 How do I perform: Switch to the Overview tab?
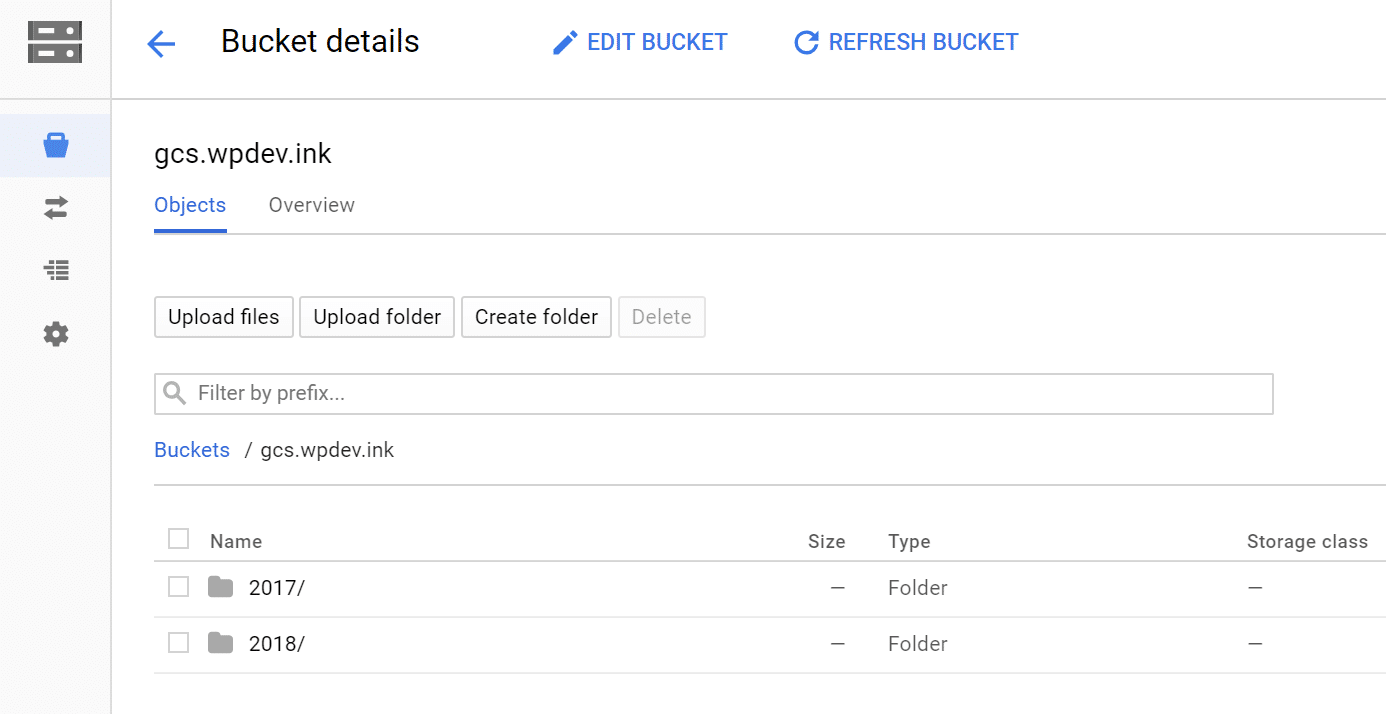click(x=311, y=204)
